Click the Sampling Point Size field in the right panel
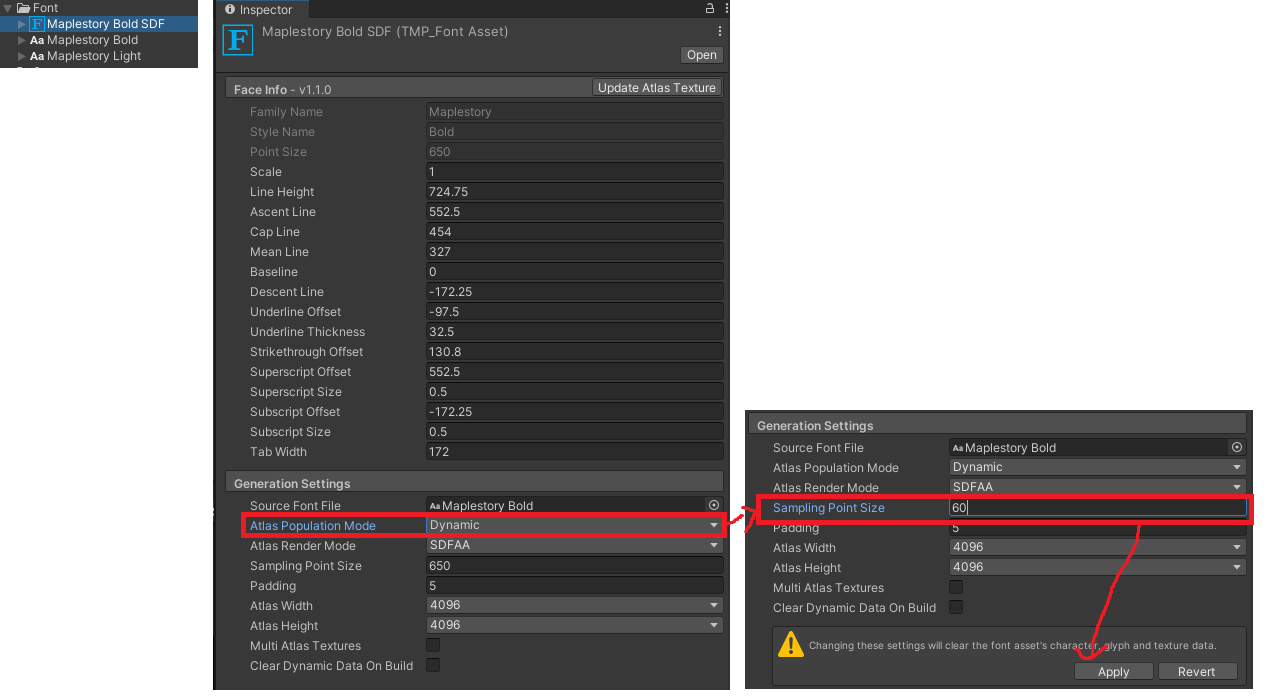Screen dimensions: 1272x697 click(x=1098, y=508)
